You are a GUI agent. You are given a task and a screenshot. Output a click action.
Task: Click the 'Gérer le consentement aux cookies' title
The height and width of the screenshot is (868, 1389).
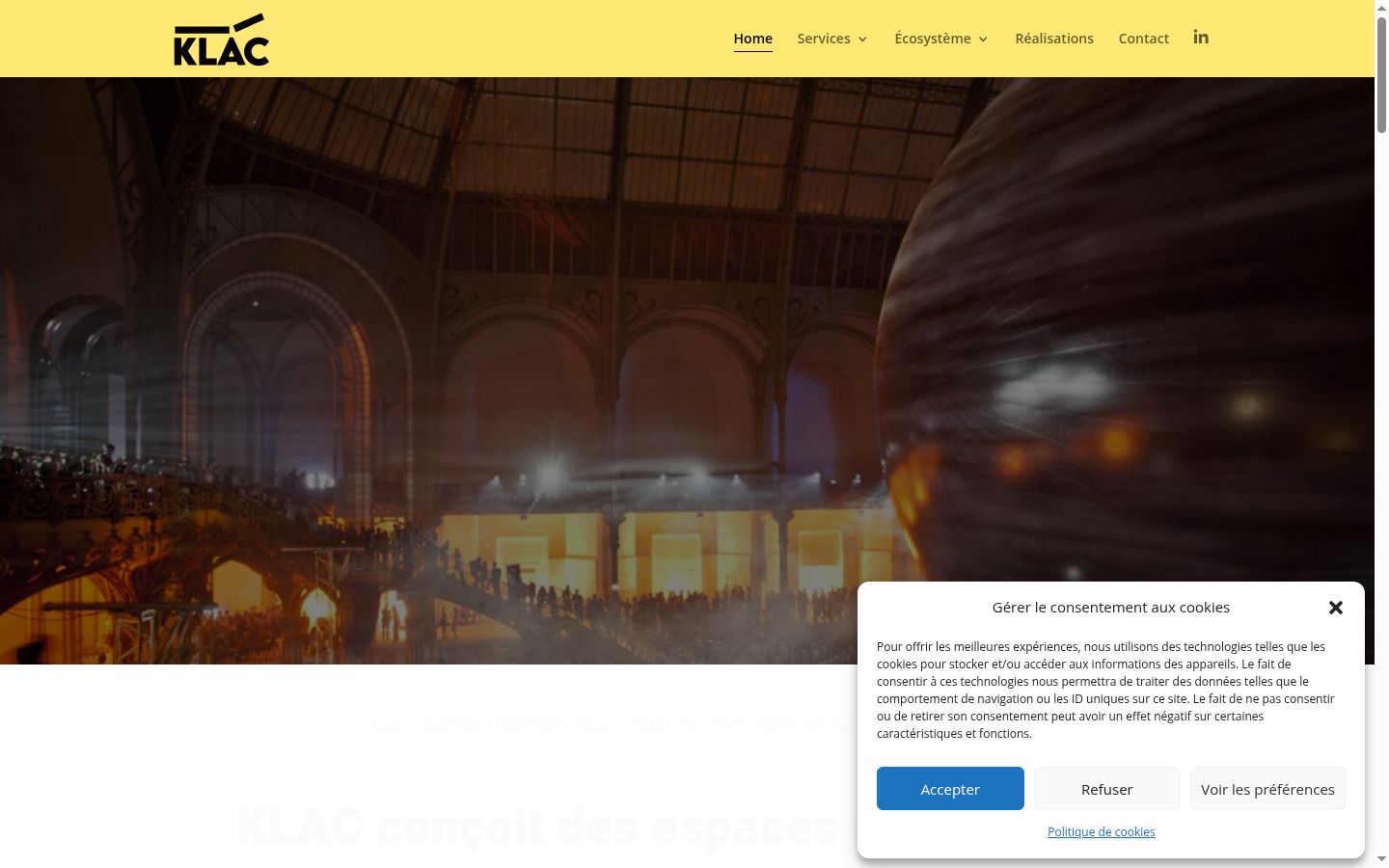click(1110, 608)
